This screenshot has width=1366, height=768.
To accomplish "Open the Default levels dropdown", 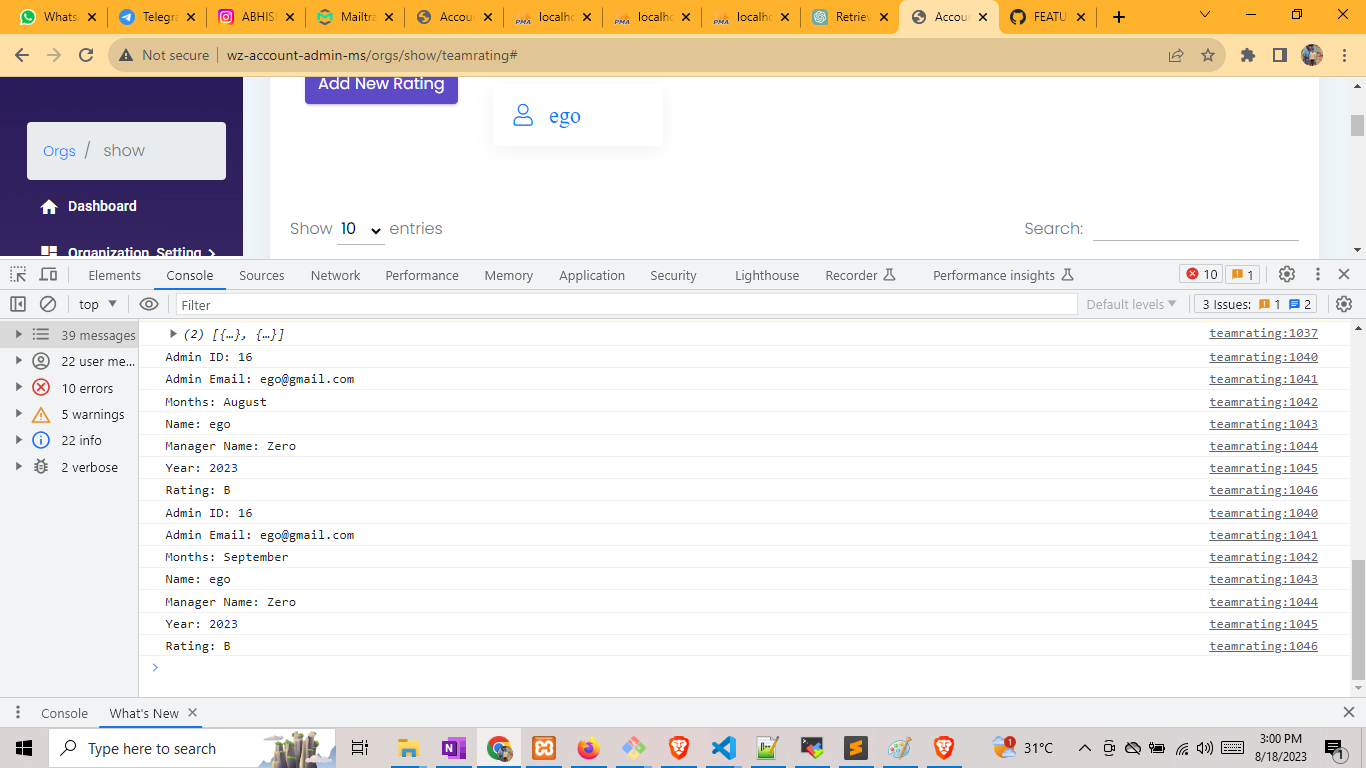I will [1131, 304].
